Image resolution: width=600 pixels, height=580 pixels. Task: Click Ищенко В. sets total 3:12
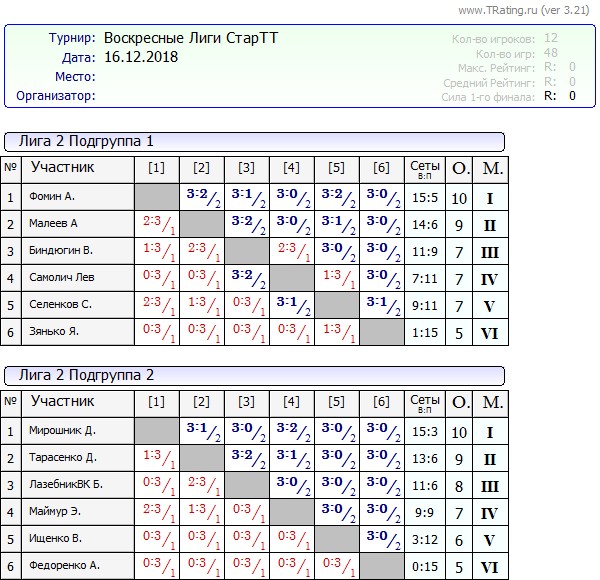[424, 540]
